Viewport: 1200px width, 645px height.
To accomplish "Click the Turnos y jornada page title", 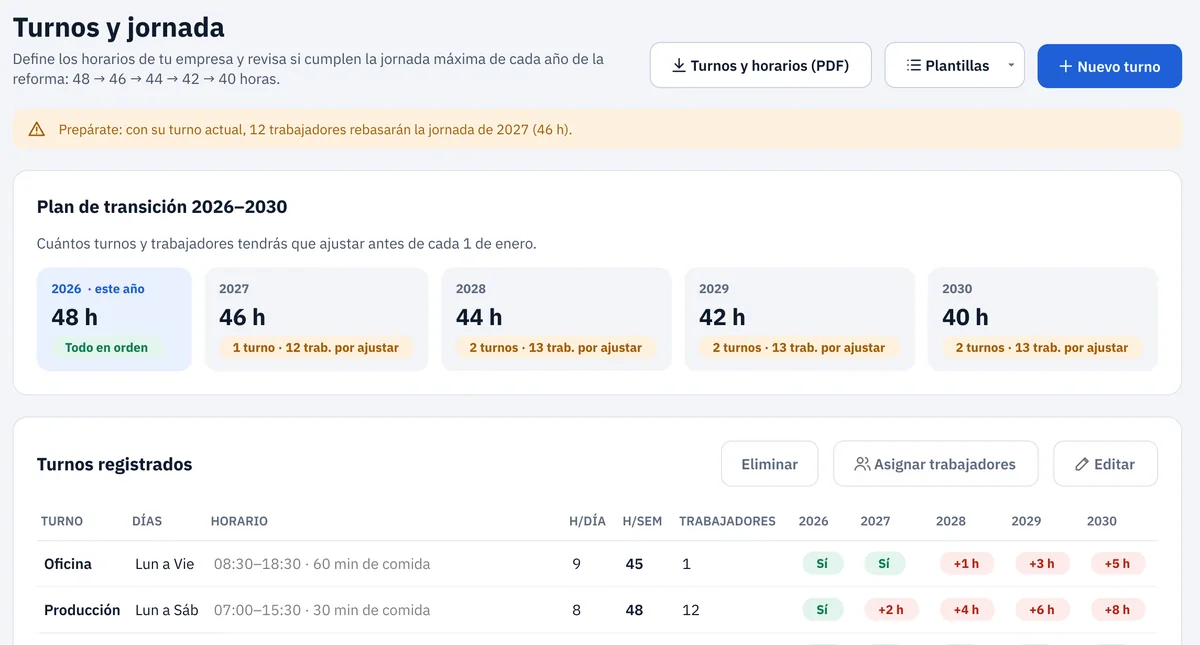I will pos(119,27).
